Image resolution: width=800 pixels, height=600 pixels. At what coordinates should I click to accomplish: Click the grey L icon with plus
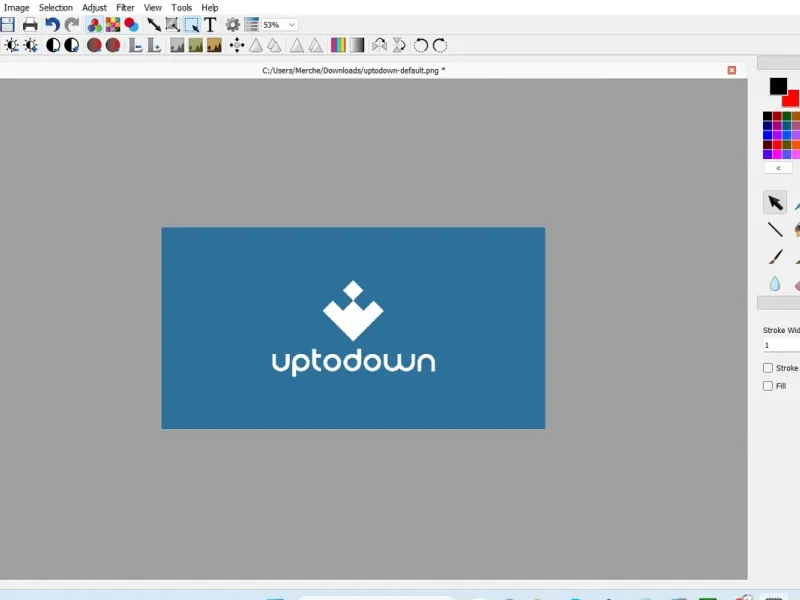pos(154,45)
